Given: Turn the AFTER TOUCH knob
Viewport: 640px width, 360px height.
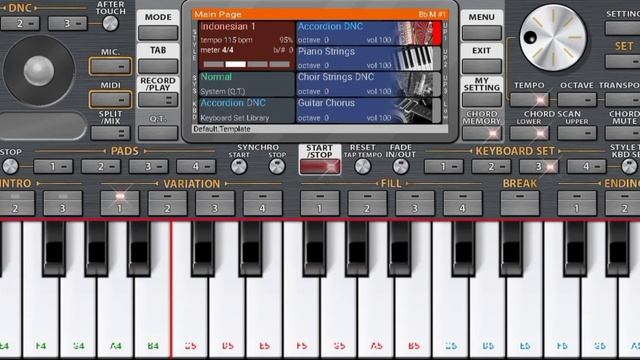Looking at the screenshot, I should (110, 23).
